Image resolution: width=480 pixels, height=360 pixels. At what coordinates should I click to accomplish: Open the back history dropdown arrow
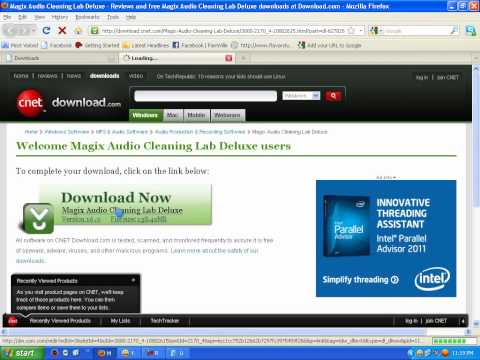(33, 31)
